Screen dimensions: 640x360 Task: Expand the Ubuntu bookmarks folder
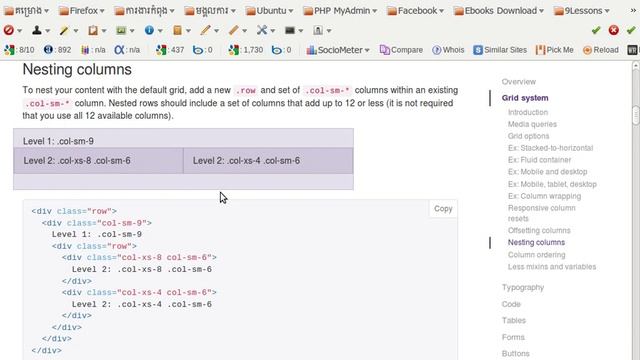click(270, 11)
